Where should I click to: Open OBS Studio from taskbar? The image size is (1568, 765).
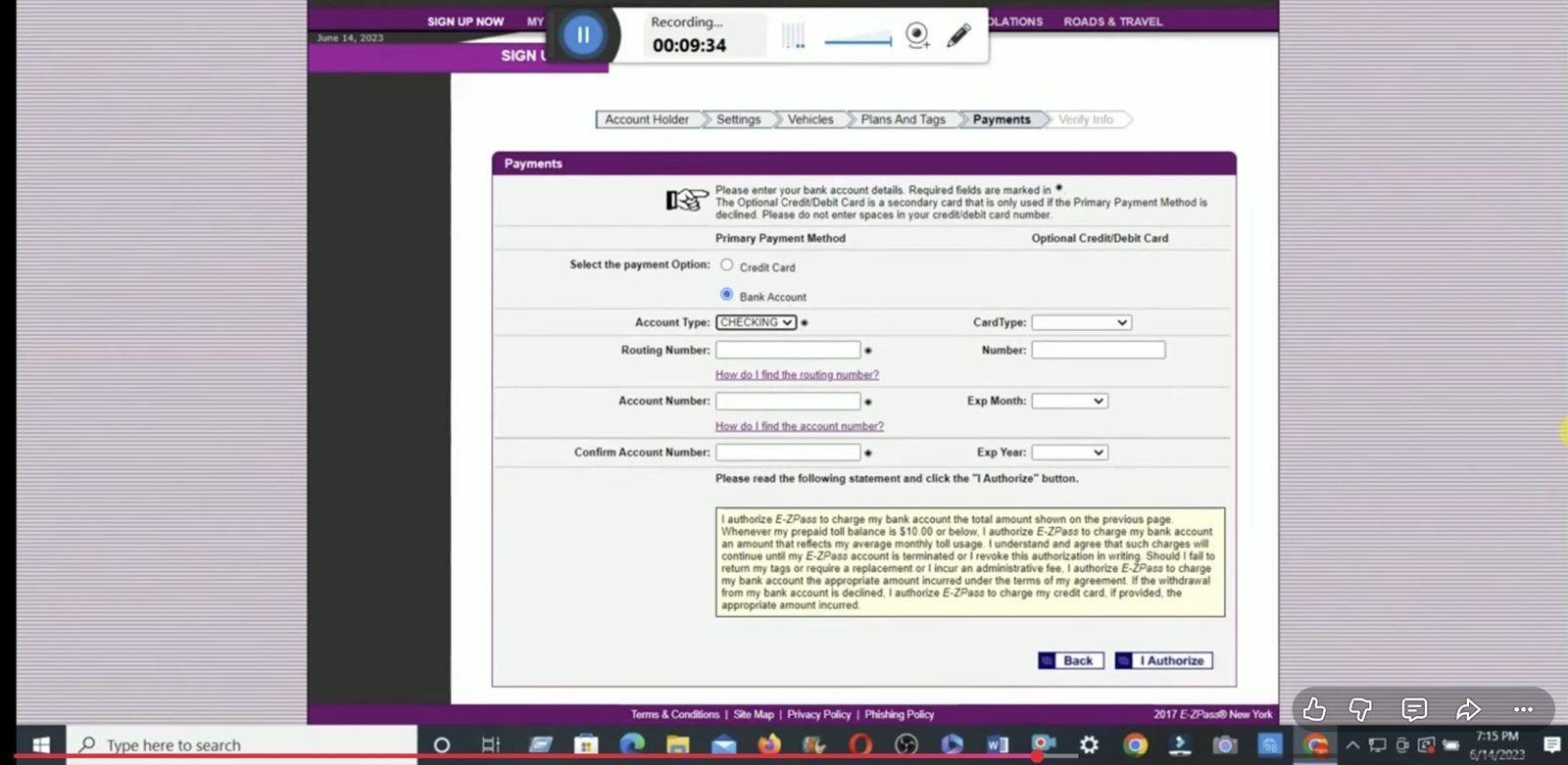tap(906, 745)
